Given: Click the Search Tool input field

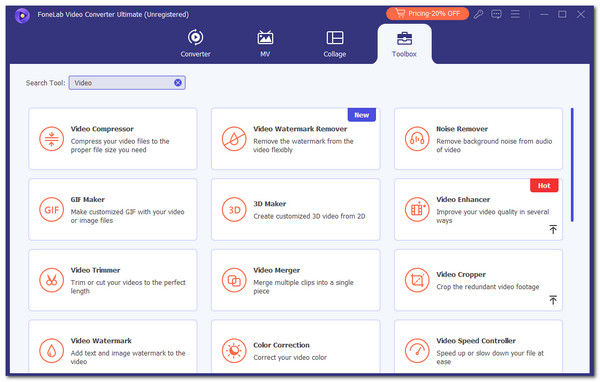Looking at the screenshot, I should (x=127, y=83).
